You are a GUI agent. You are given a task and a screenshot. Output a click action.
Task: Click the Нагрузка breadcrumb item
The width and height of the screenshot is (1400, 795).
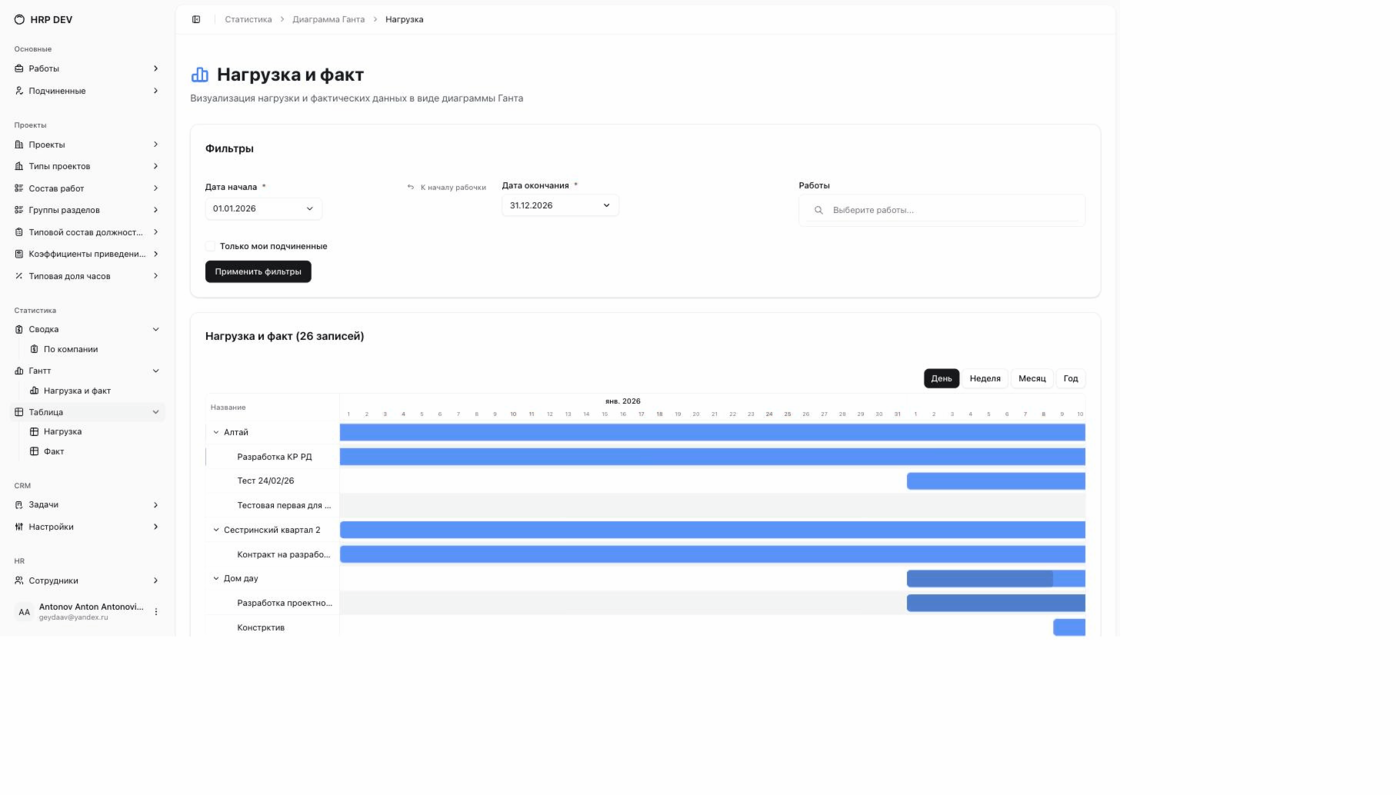[x=404, y=19]
